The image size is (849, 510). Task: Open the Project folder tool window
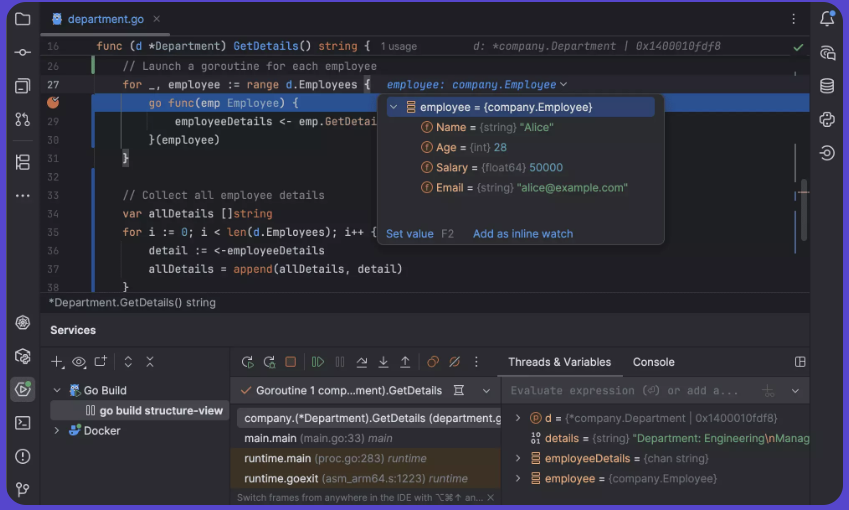pos(22,19)
